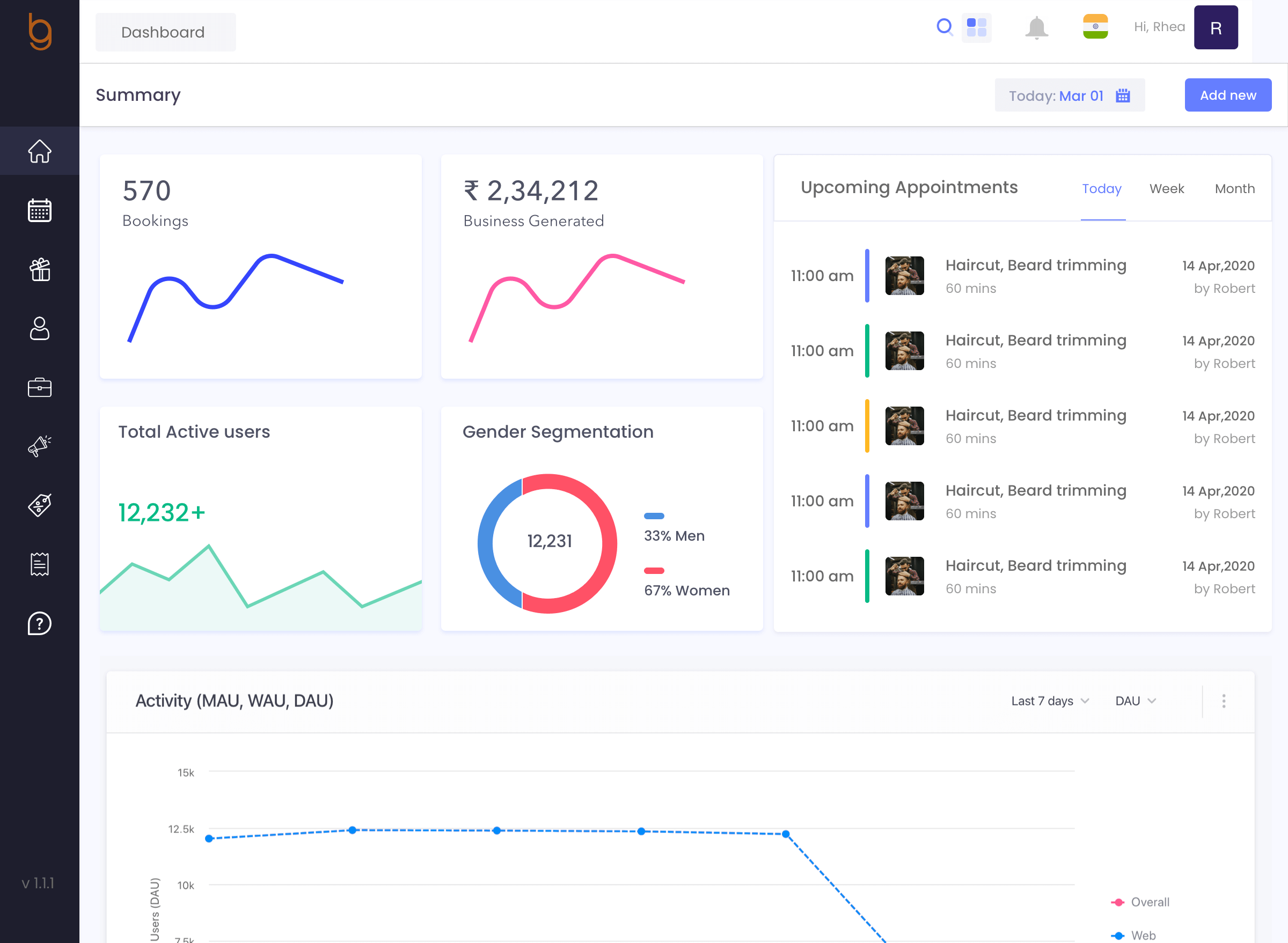Click the gift box sidebar icon
This screenshot has height=943, width=1288.
coord(39,269)
